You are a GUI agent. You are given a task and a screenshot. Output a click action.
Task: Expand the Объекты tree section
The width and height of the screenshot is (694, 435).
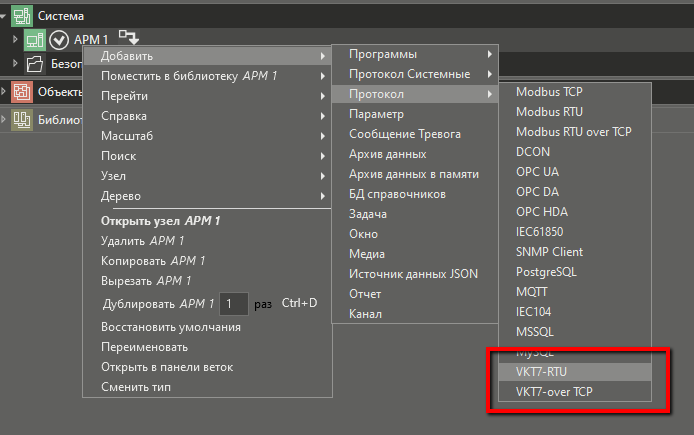(x=5, y=93)
